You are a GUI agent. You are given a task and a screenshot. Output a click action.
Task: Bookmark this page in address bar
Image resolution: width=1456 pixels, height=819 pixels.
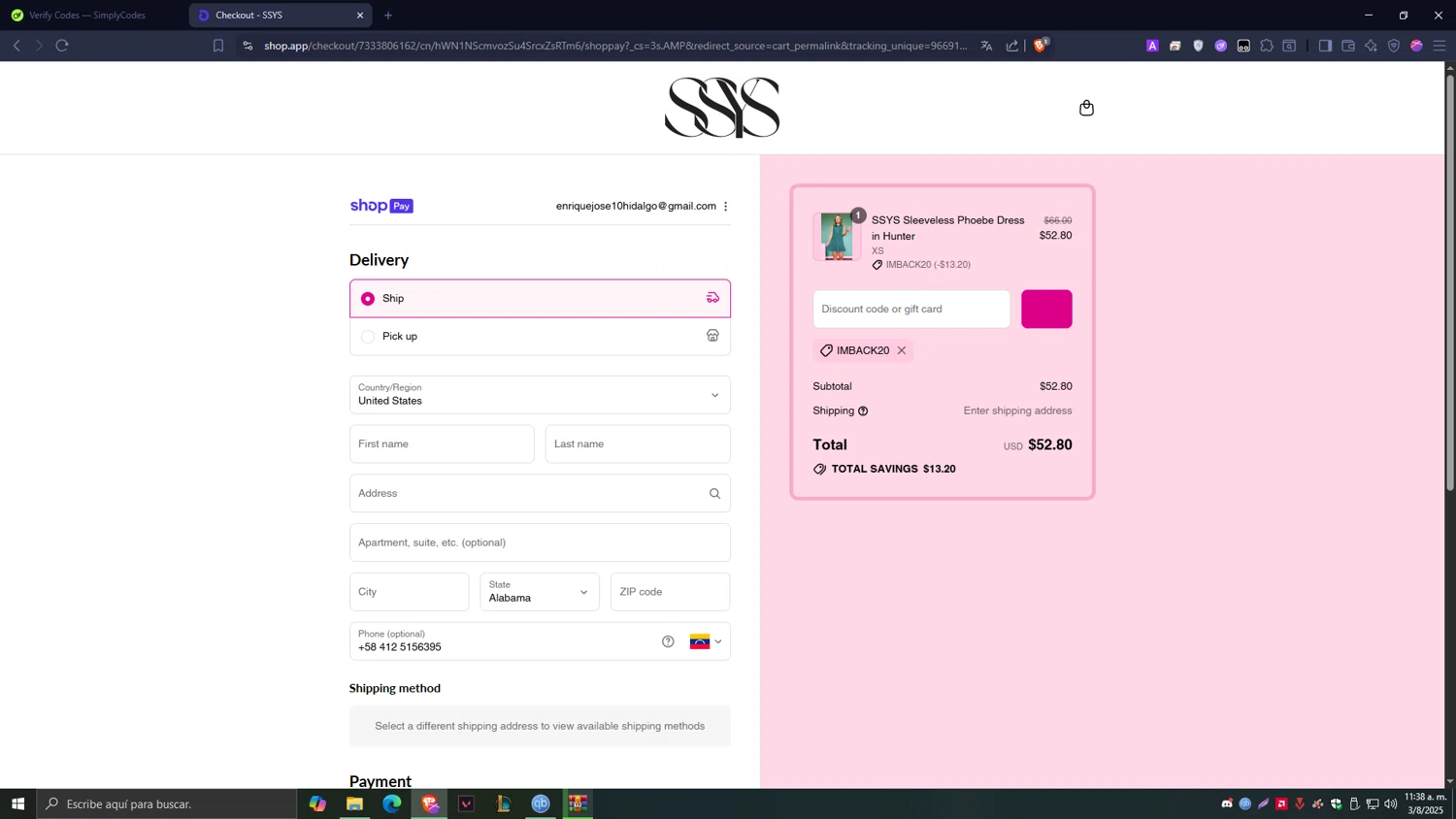tap(218, 46)
